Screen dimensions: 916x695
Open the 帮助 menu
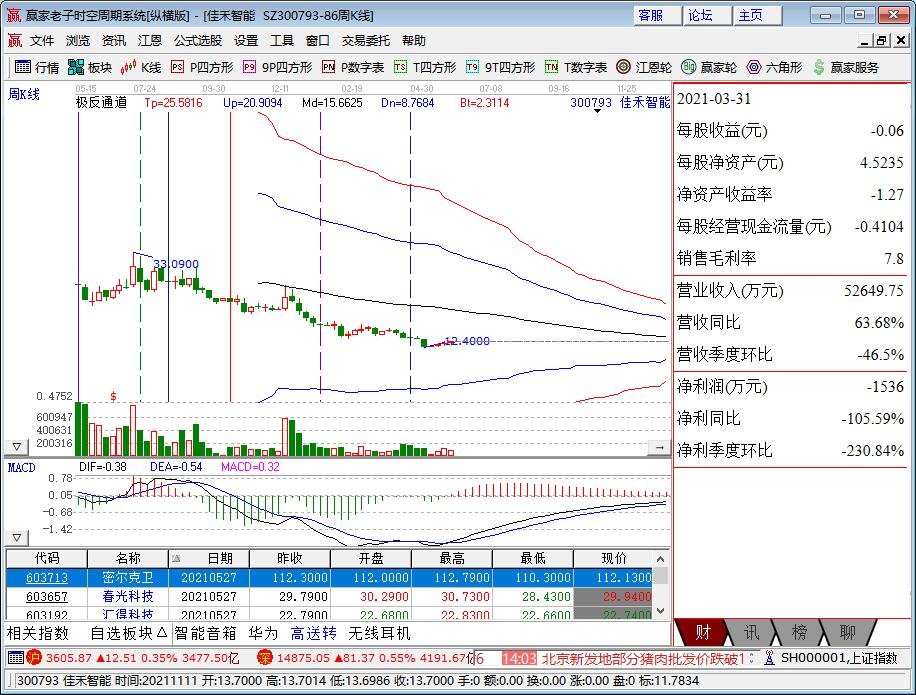[414, 40]
